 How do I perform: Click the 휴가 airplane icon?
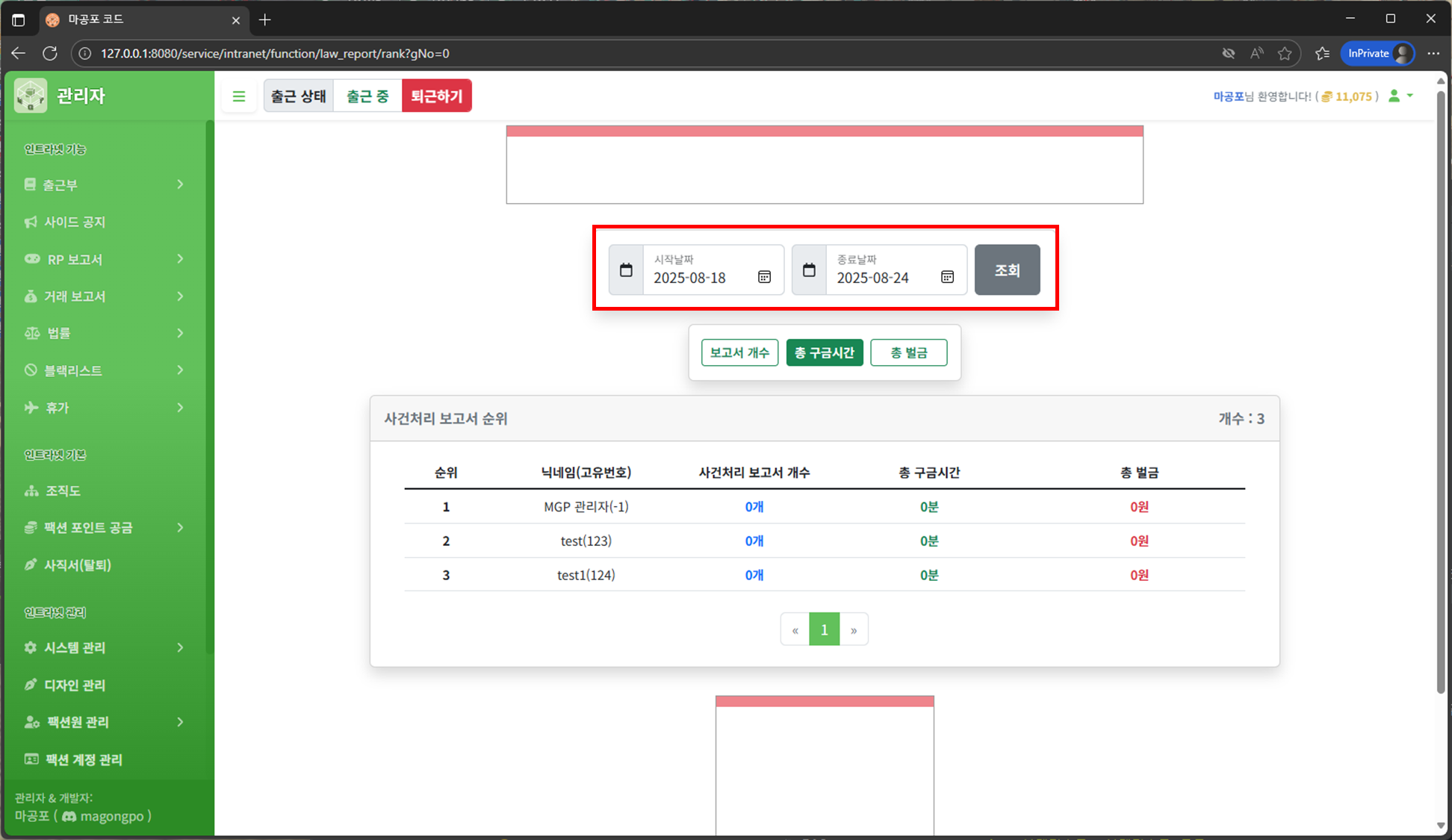[31, 408]
